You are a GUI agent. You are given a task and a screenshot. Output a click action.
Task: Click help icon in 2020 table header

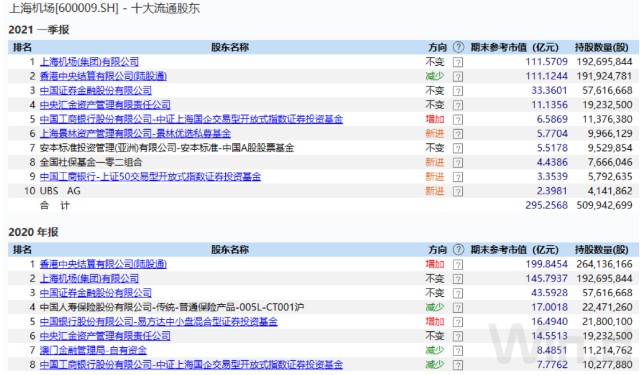458,249
